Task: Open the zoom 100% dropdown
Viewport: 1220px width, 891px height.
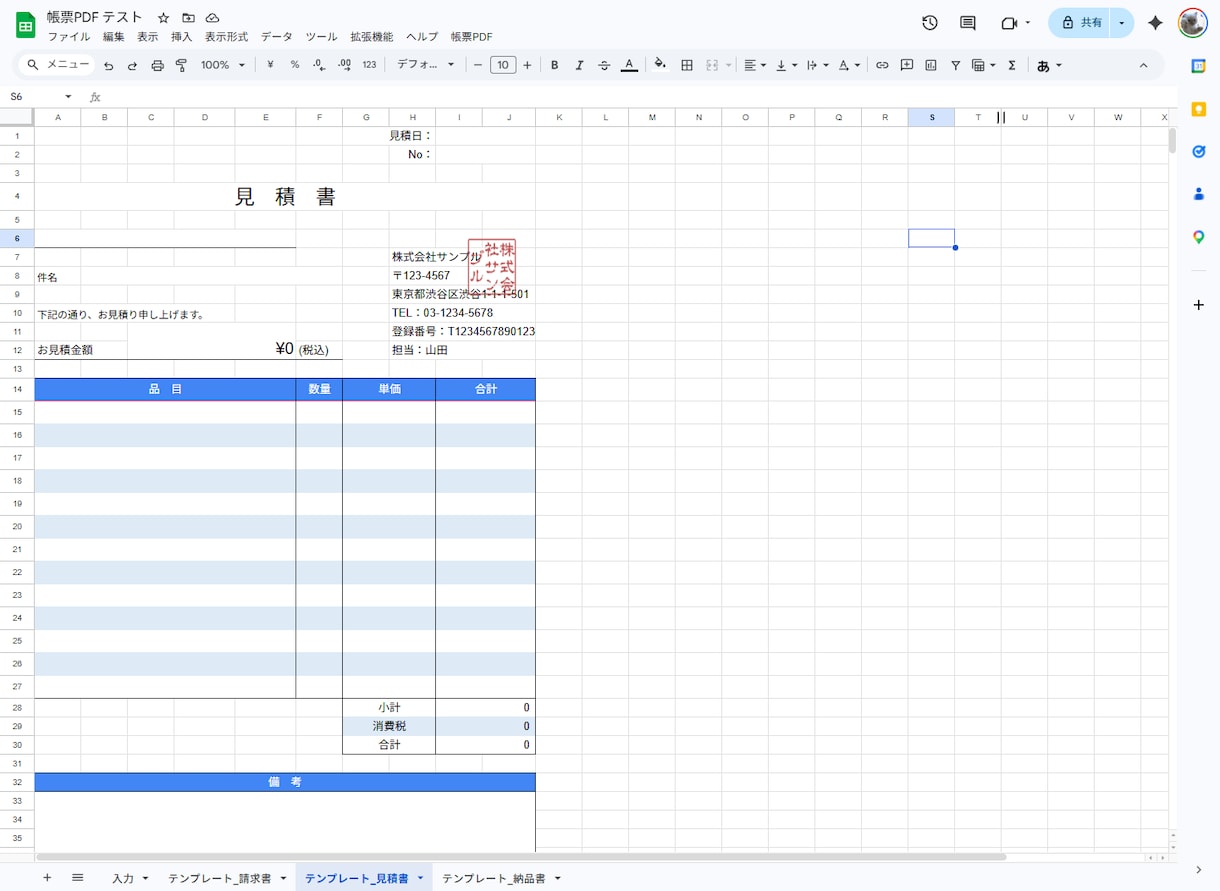Action: pos(222,65)
